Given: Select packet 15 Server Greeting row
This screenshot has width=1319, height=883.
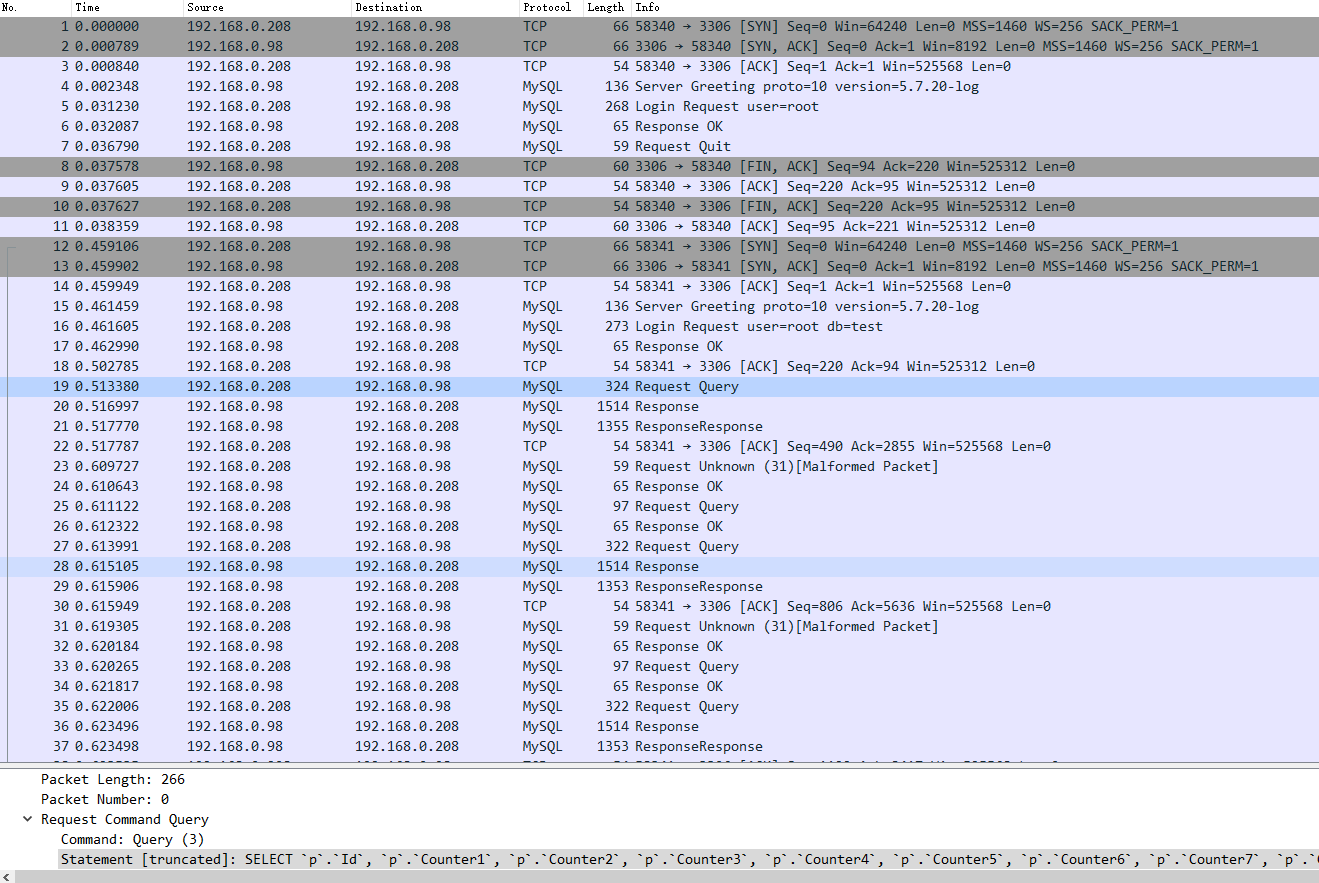Looking at the screenshot, I should point(659,306).
